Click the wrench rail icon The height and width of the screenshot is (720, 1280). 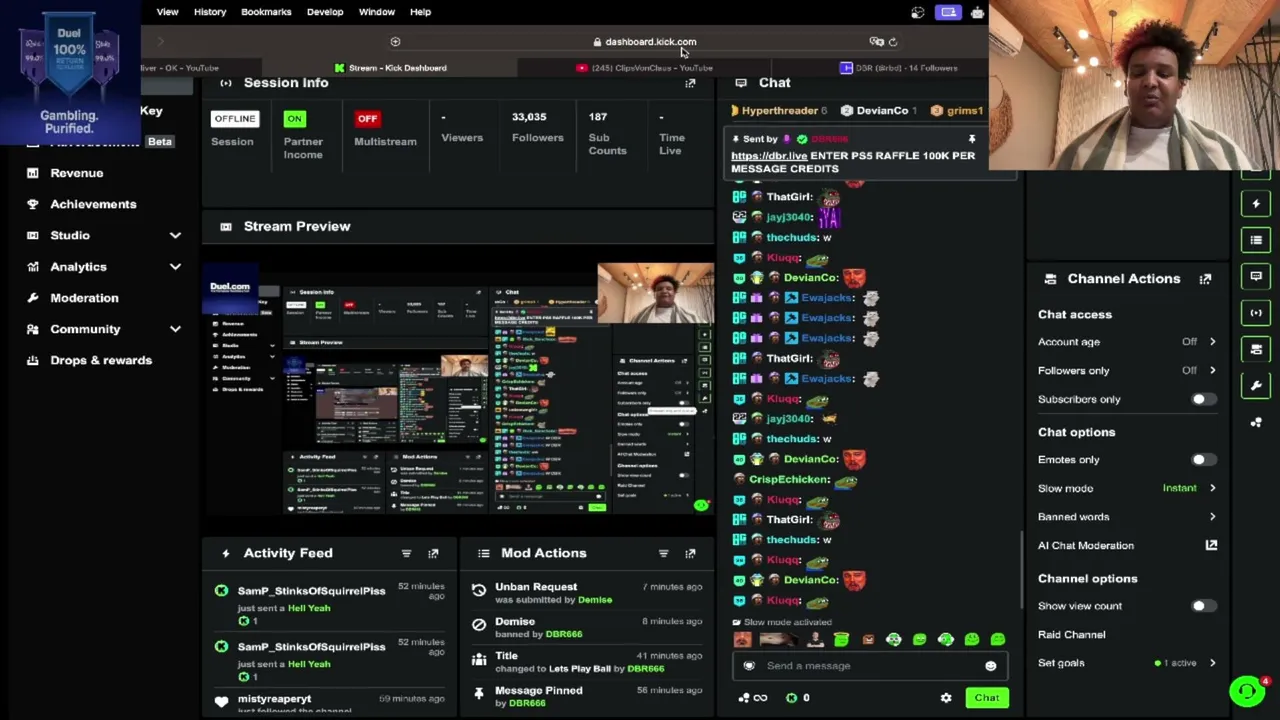pos(1256,385)
